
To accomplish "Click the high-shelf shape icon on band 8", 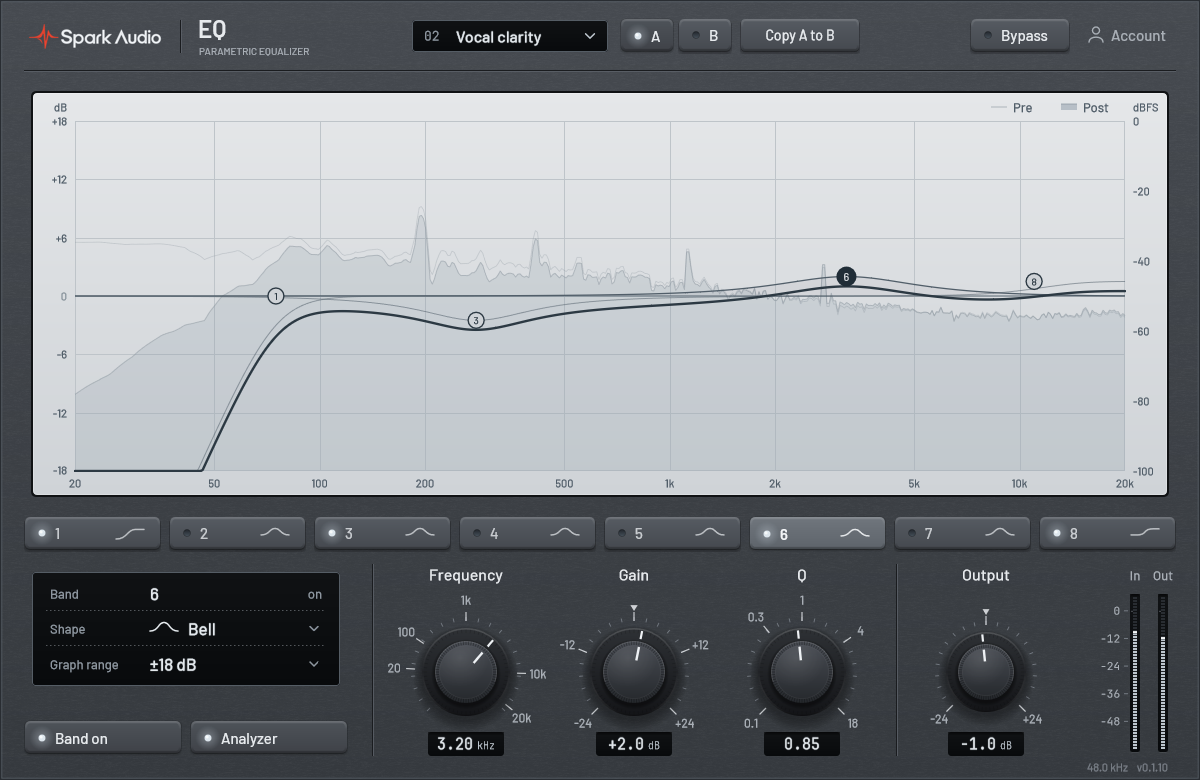I will point(1146,534).
